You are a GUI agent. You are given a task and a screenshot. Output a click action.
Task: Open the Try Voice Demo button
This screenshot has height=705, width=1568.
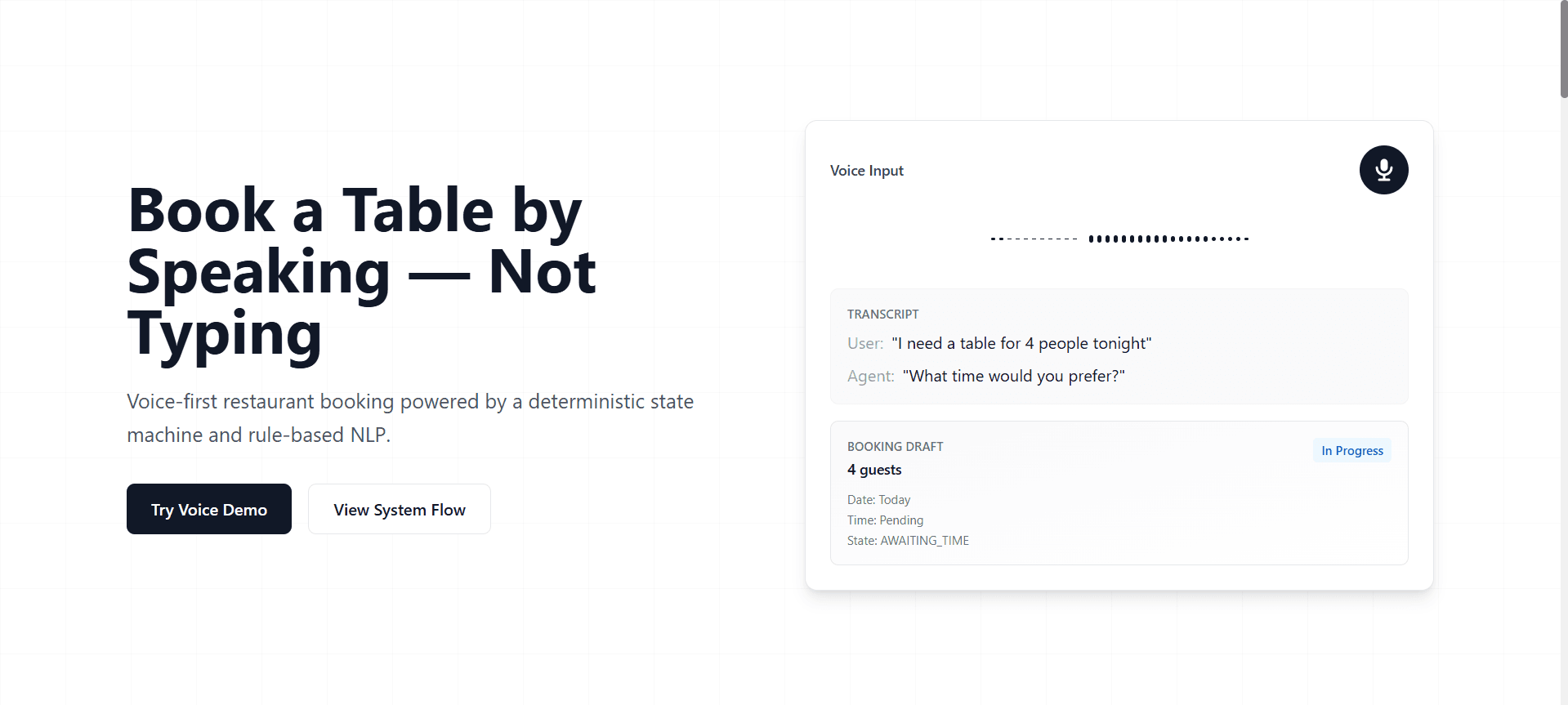pos(208,509)
